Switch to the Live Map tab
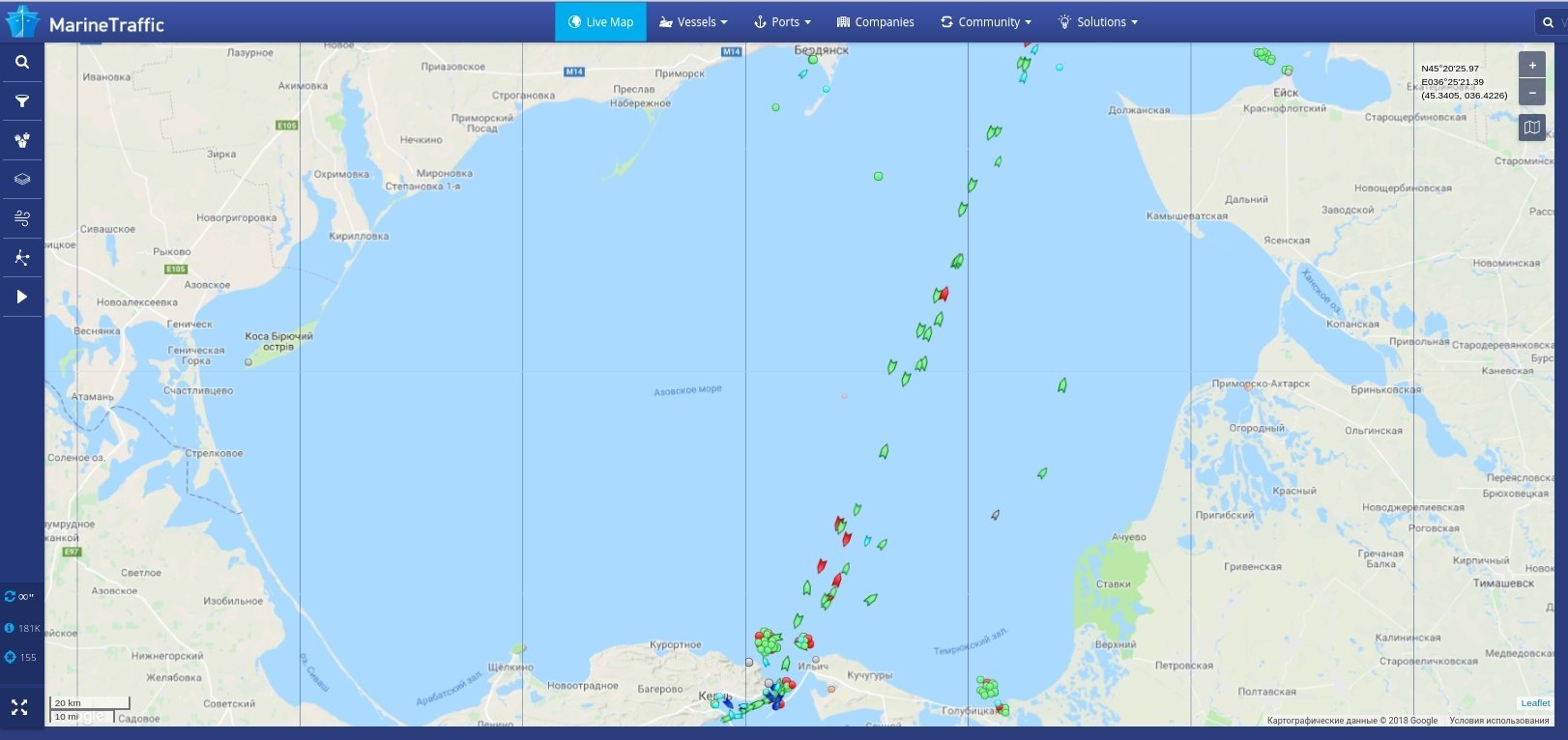1568x740 pixels. click(600, 22)
